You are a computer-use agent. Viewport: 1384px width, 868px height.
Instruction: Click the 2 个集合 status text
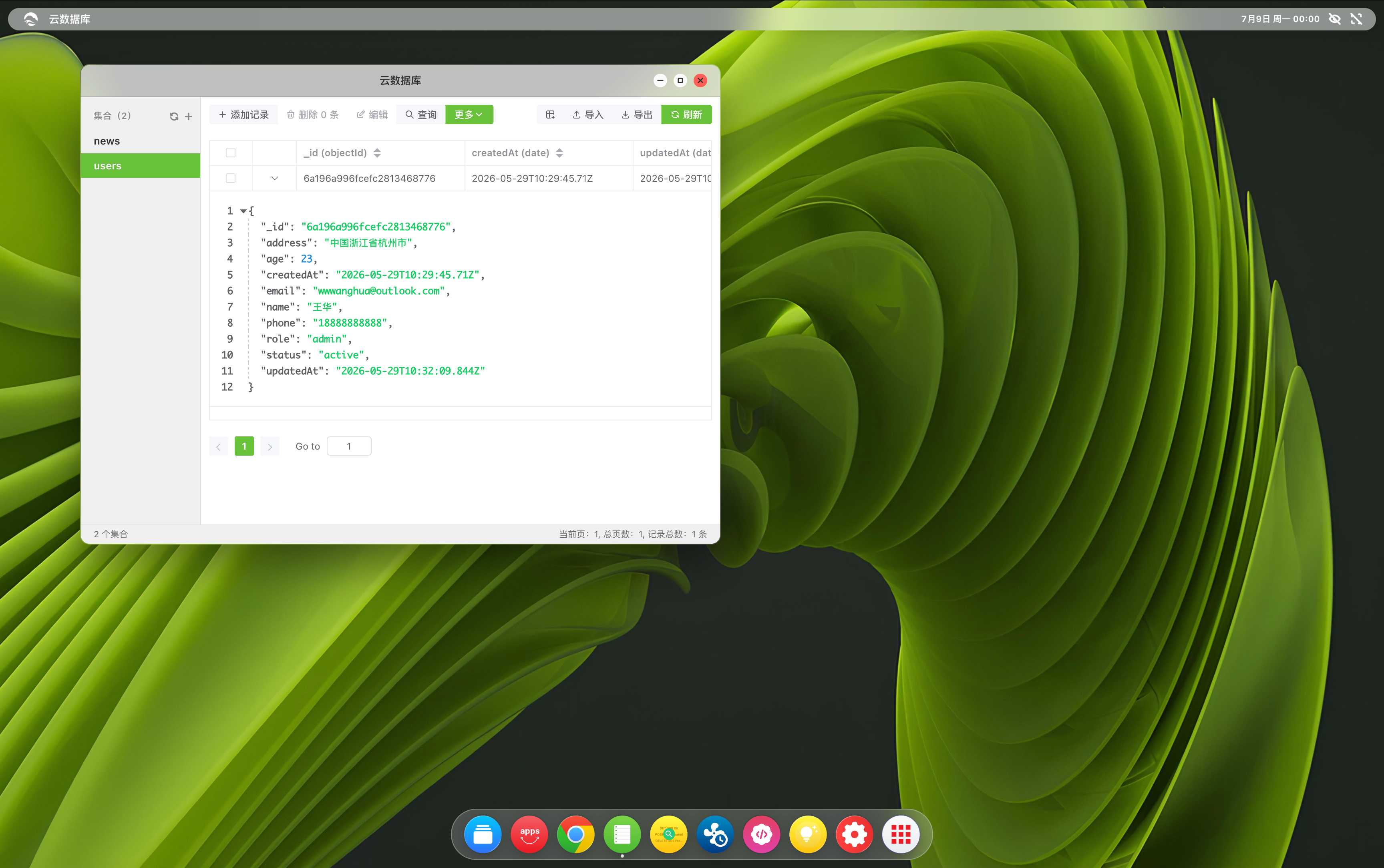pos(111,534)
